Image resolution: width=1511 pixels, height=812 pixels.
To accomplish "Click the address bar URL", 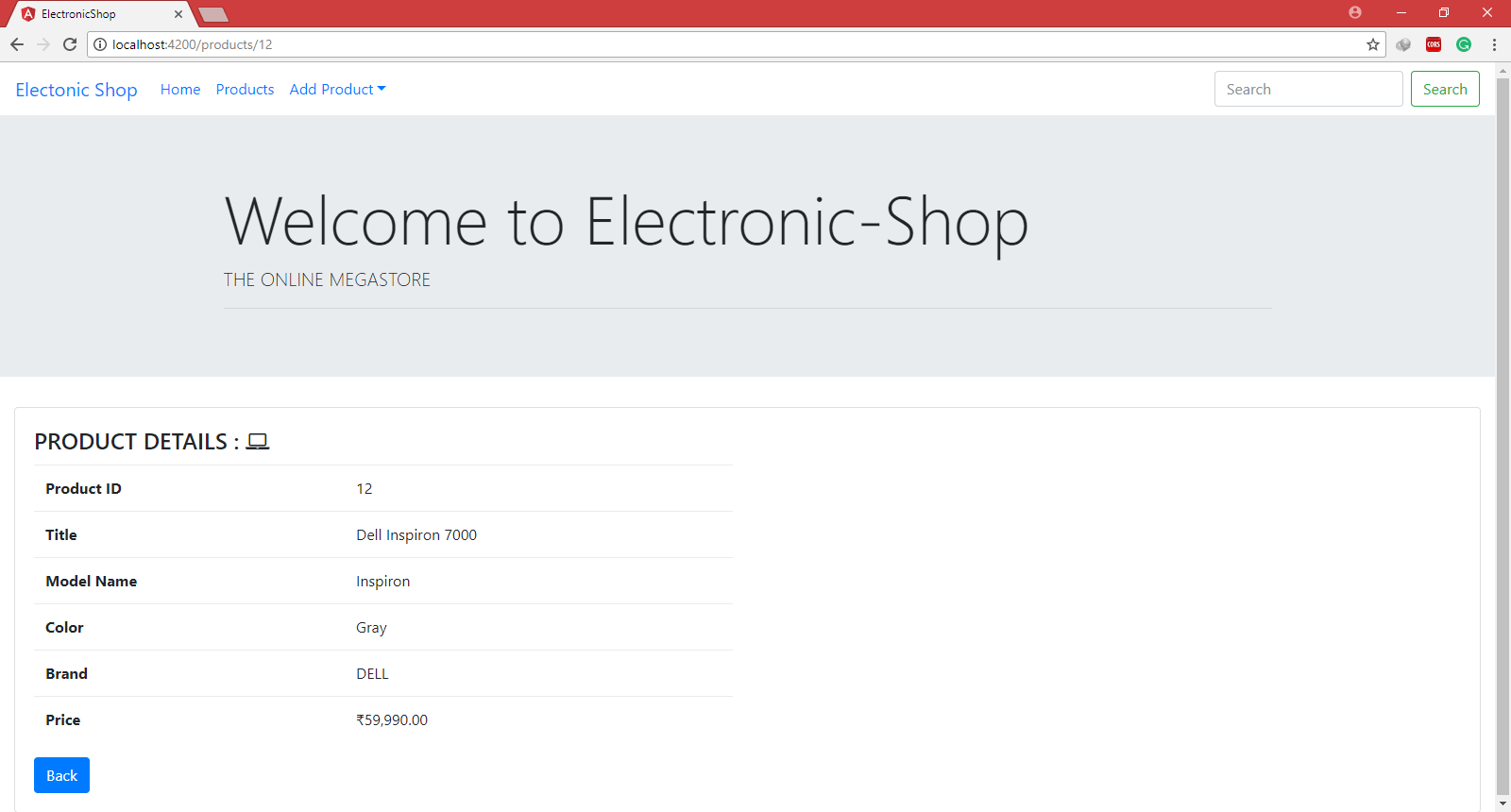I will pyautogui.click(x=193, y=44).
